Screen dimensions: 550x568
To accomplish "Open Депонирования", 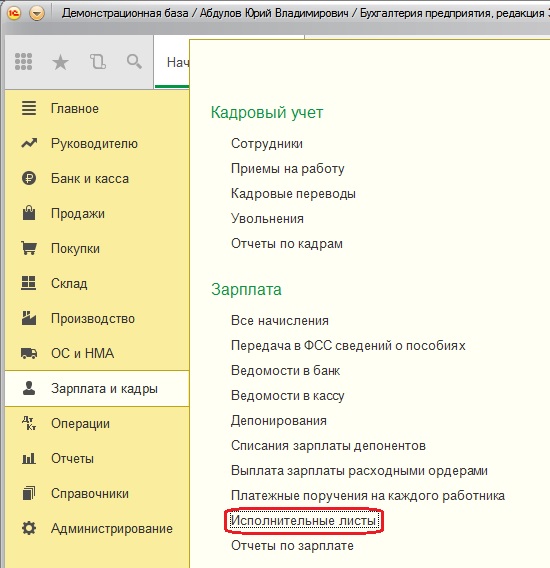I will 279,421.
